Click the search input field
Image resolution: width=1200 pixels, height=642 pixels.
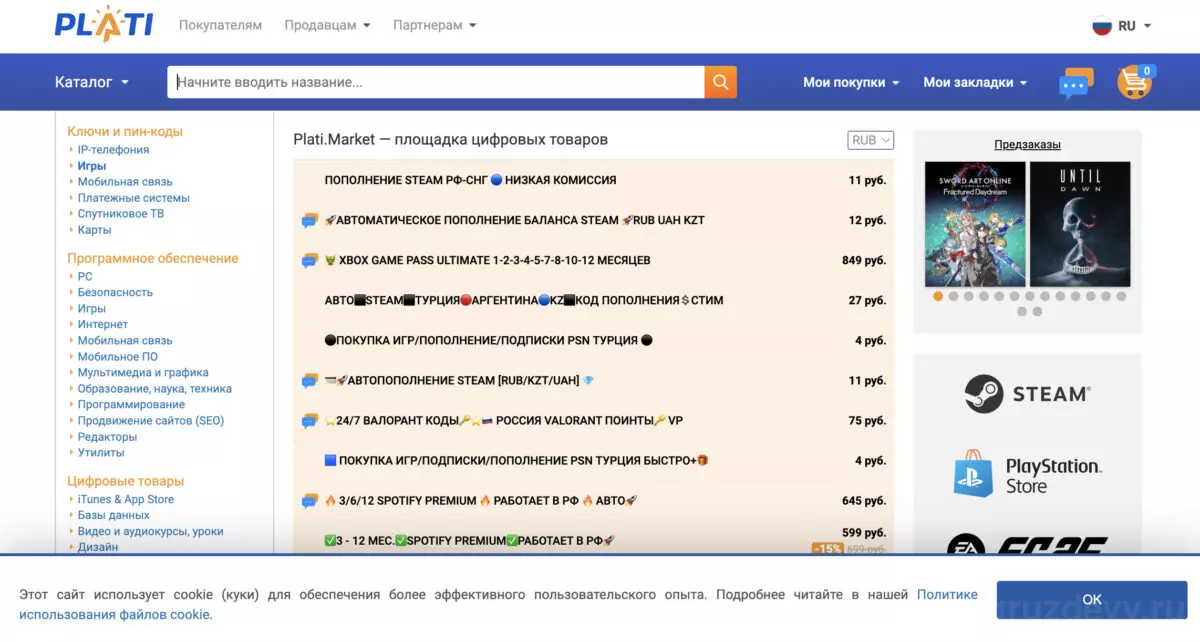(x=436, y=82)
